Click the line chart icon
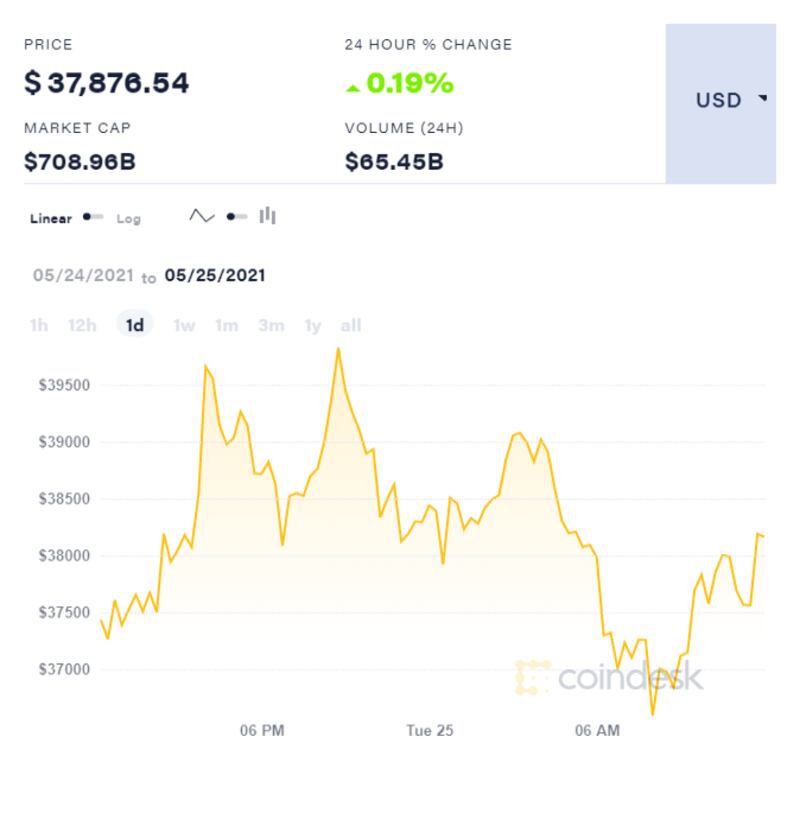This screenshot has width=800, height=826. [x=202, y=216]
